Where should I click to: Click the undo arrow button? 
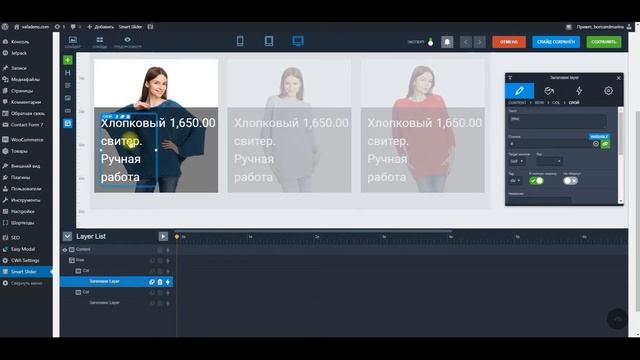tap(466, 42)
